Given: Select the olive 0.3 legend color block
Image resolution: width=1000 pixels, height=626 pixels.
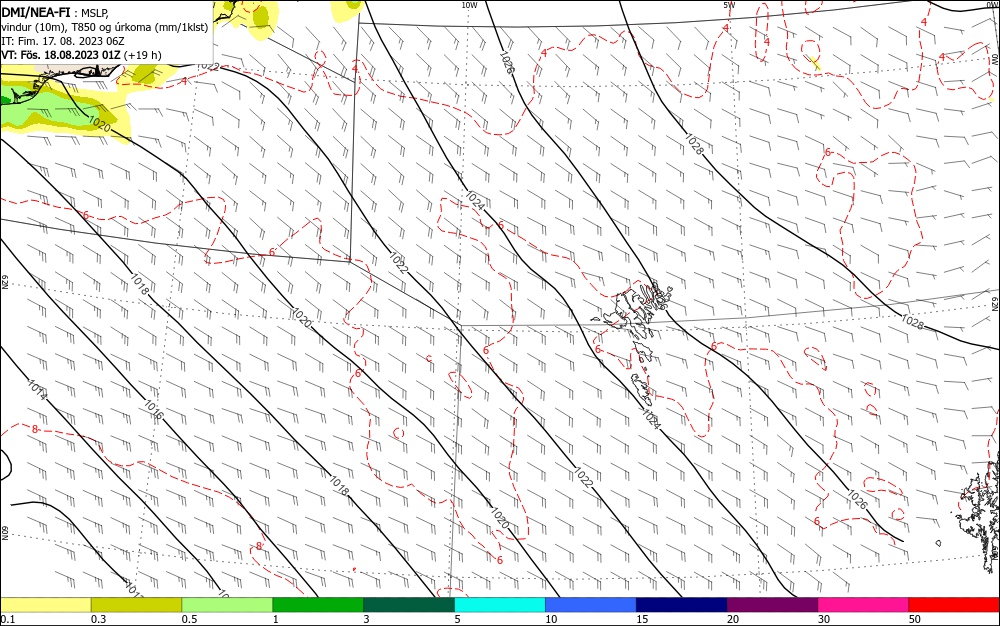Looking at the screenshot, I should pos(136,604).
